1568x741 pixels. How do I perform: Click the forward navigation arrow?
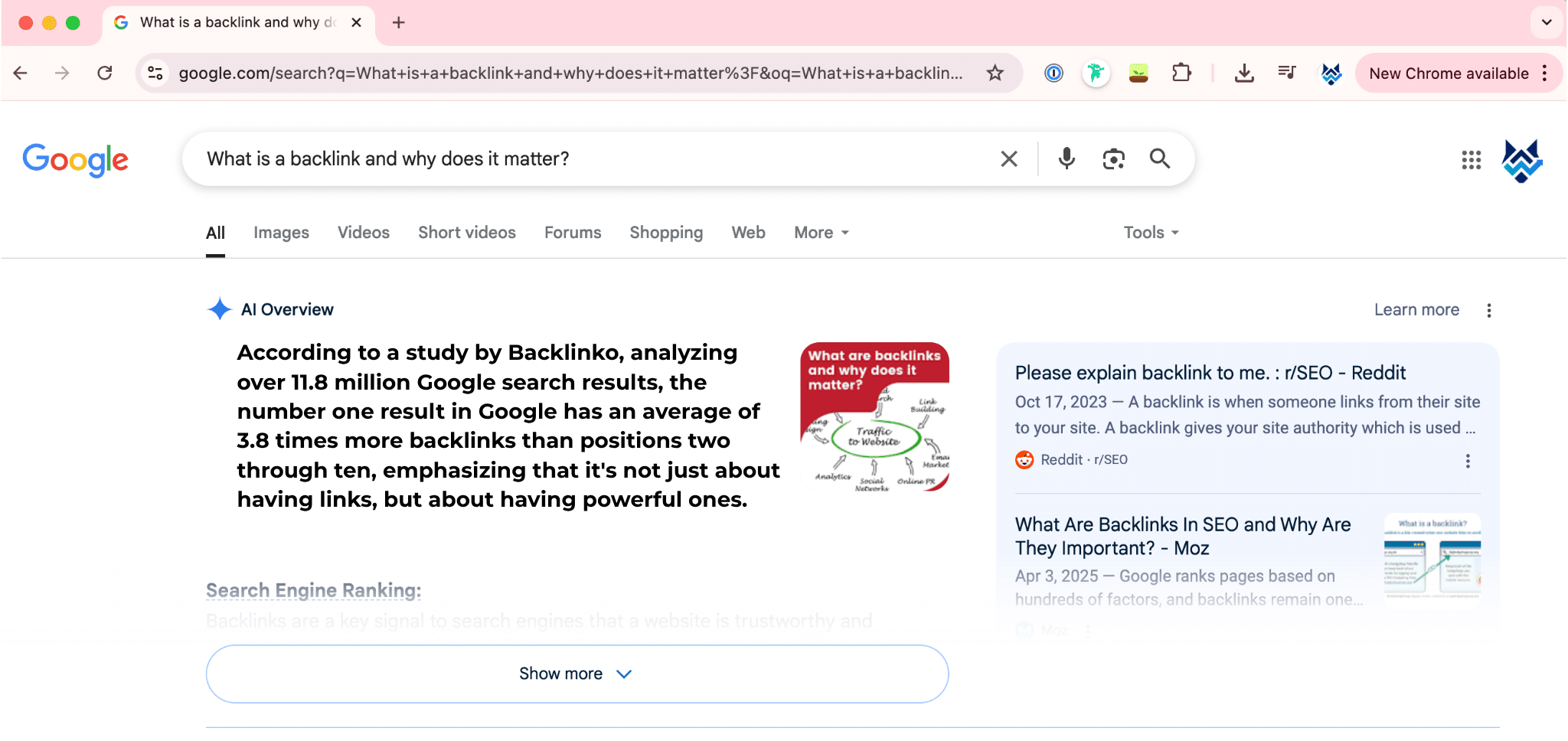click(x=62, y=73)
